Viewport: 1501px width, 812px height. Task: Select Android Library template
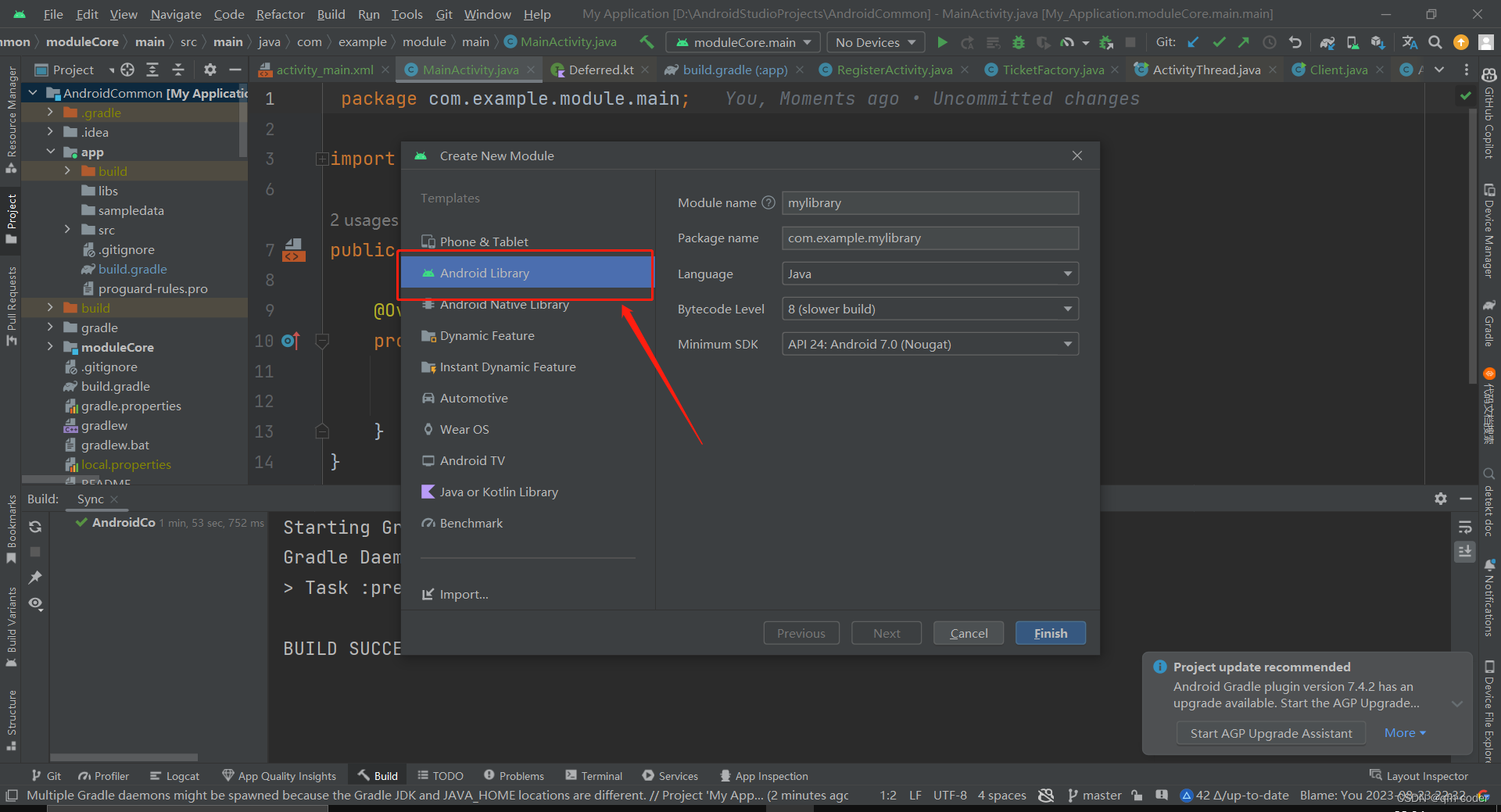tap(527, 273)
